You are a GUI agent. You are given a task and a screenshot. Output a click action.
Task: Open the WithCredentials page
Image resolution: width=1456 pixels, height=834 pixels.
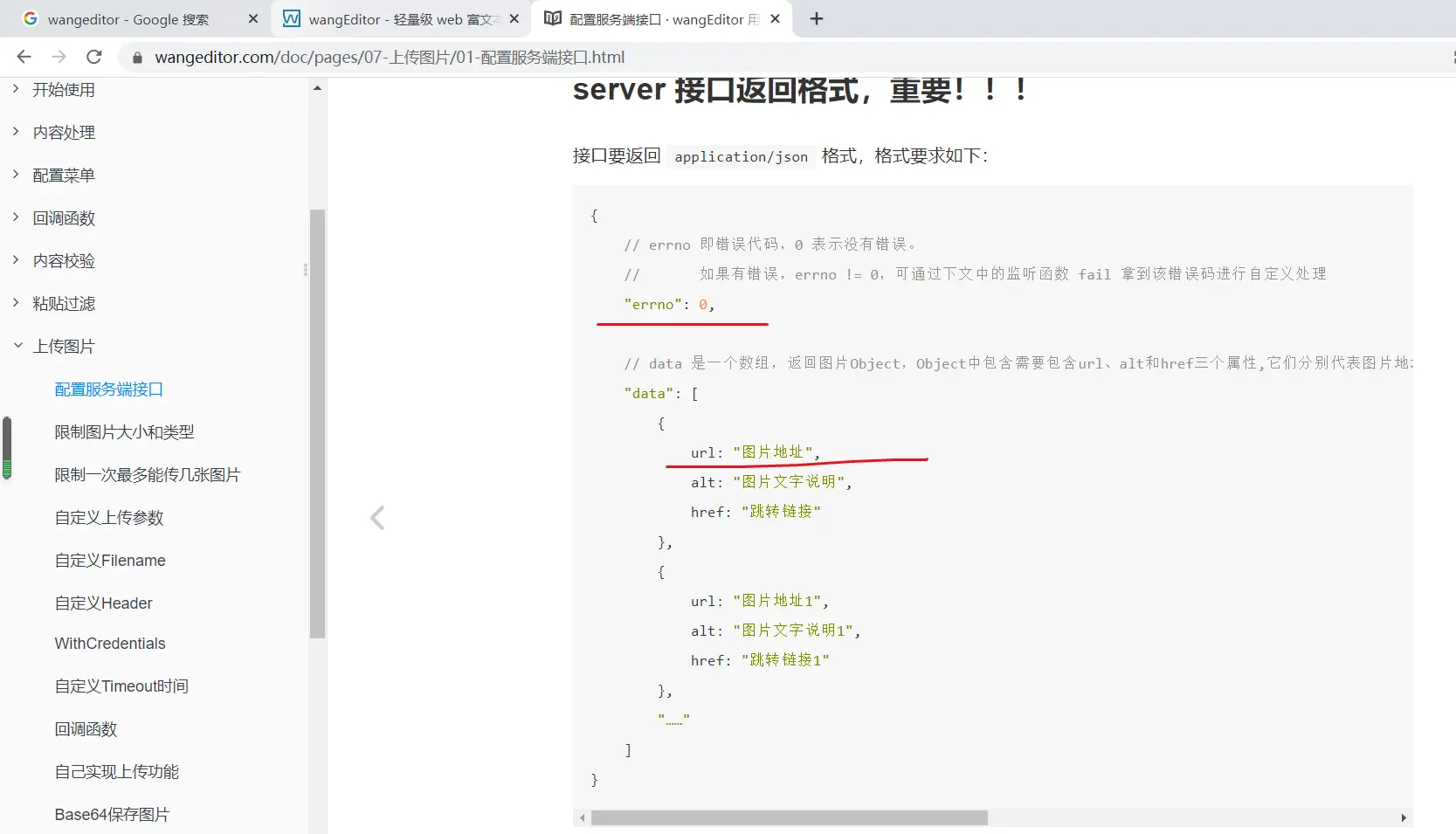(x=110, y=644)
